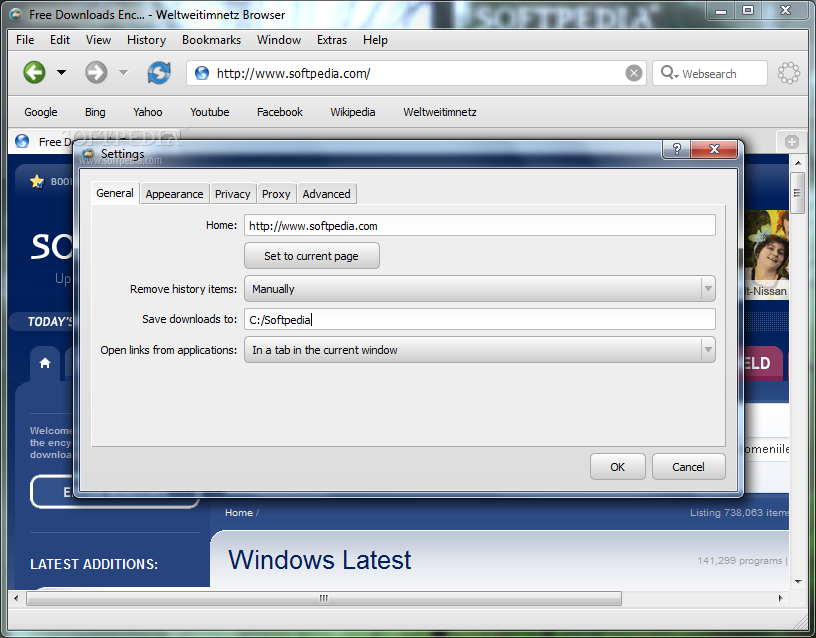This screenshot has height=638, width=816.
Task: Open the Extras menu
Action: coord(332,40)
